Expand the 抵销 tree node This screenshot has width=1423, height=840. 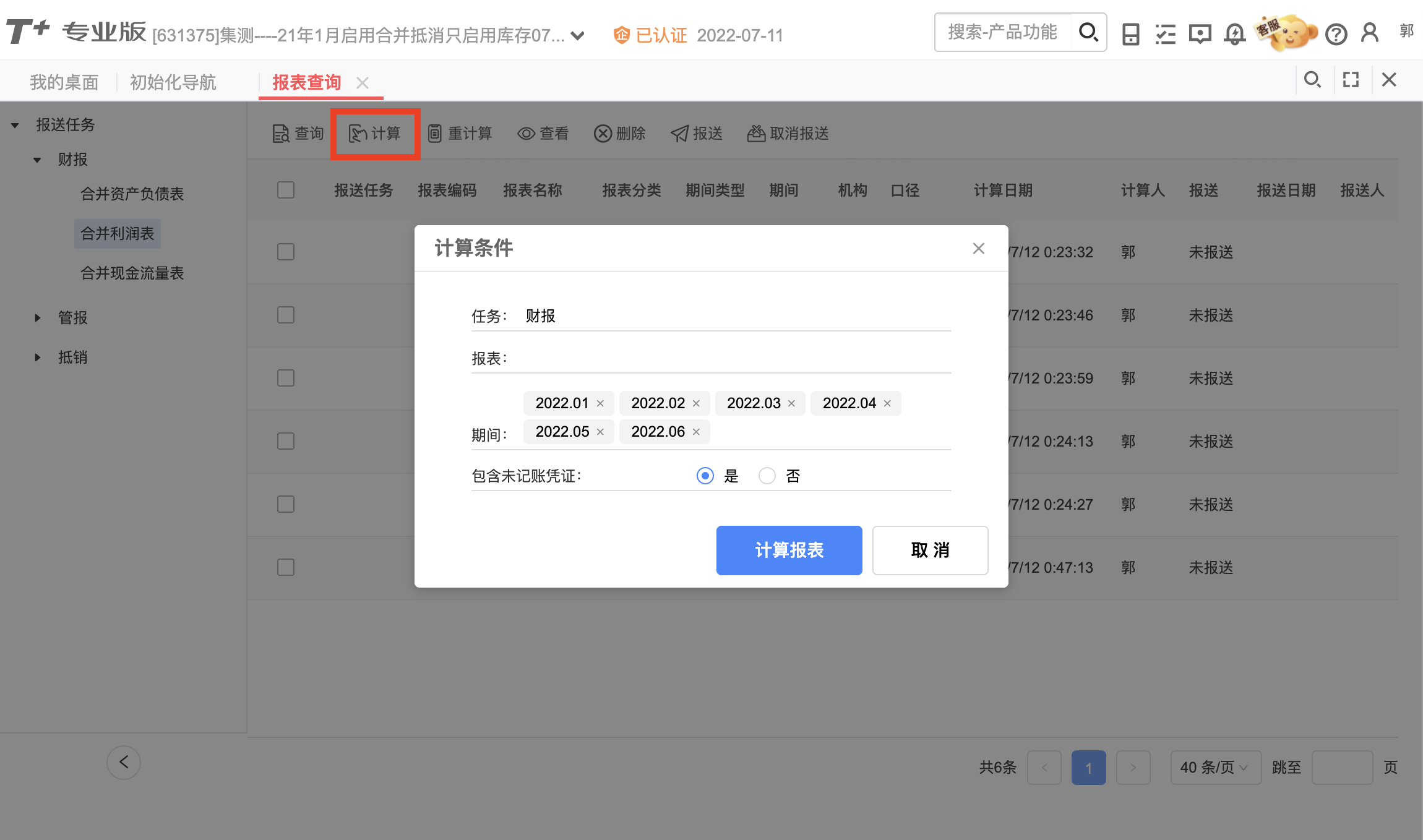(38, 358)
